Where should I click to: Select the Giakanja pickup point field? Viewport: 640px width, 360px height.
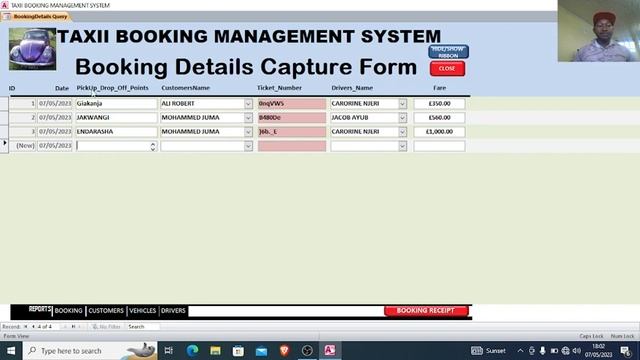[116, 104]
